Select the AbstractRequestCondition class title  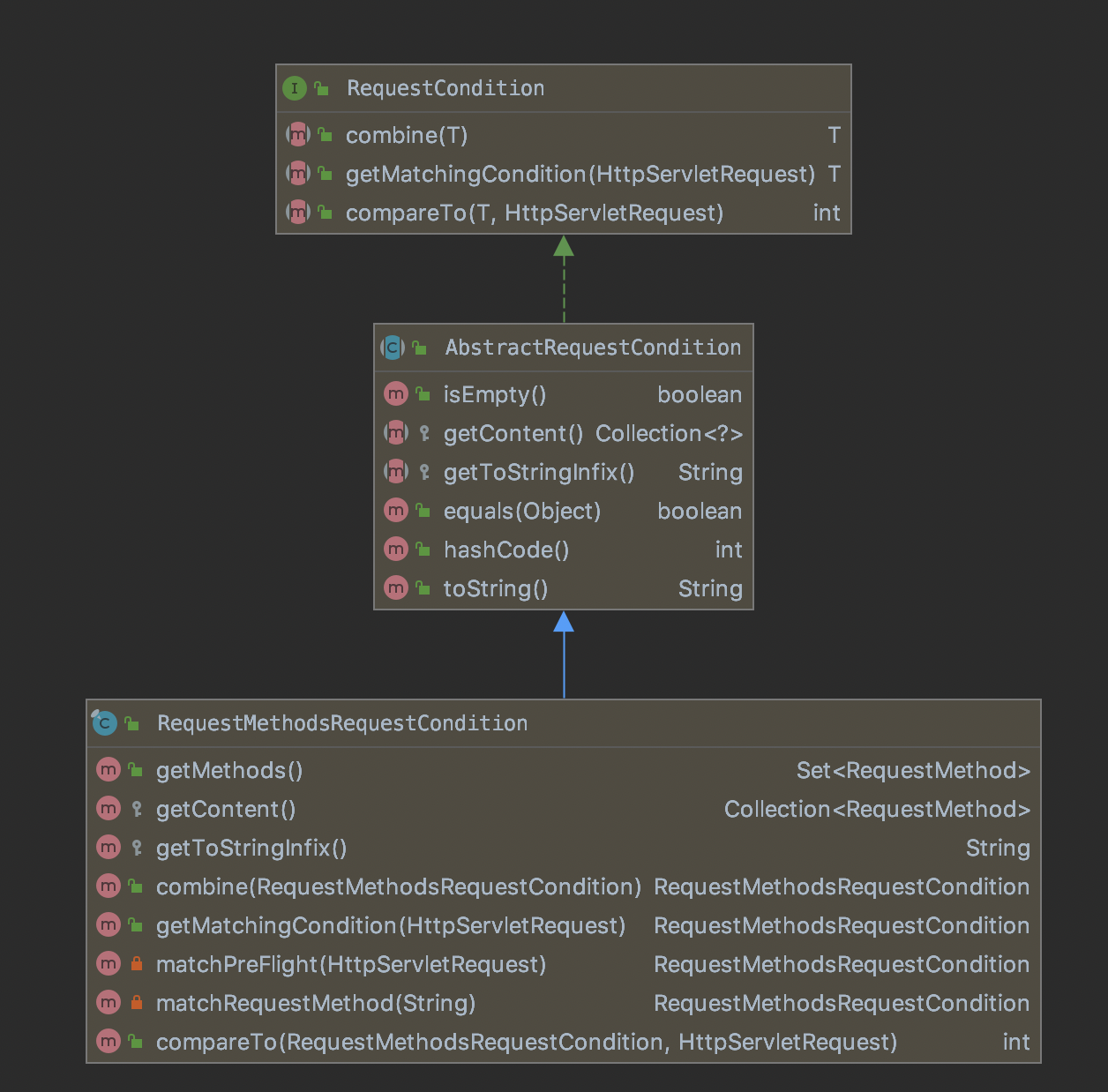point(592,348)
